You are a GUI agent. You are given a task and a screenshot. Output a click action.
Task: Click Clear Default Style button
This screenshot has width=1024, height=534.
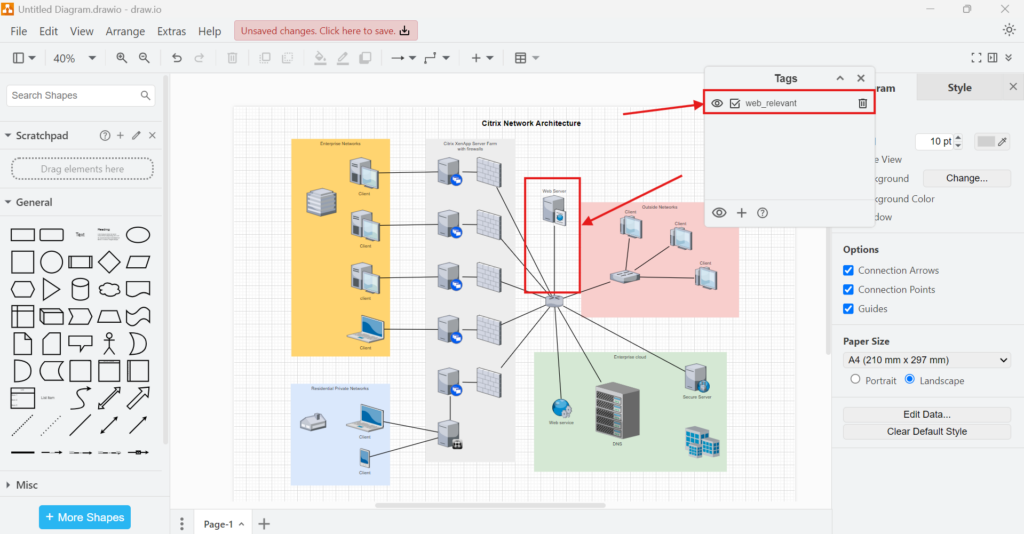coord(927,432)
